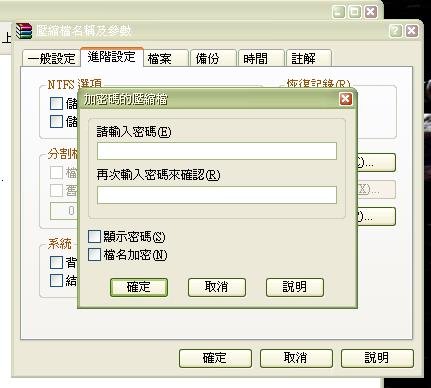This screenshot has width=431, height=388.
Task: Focus the 請輸入密碼 password field
Action: (x=217, y=151)
